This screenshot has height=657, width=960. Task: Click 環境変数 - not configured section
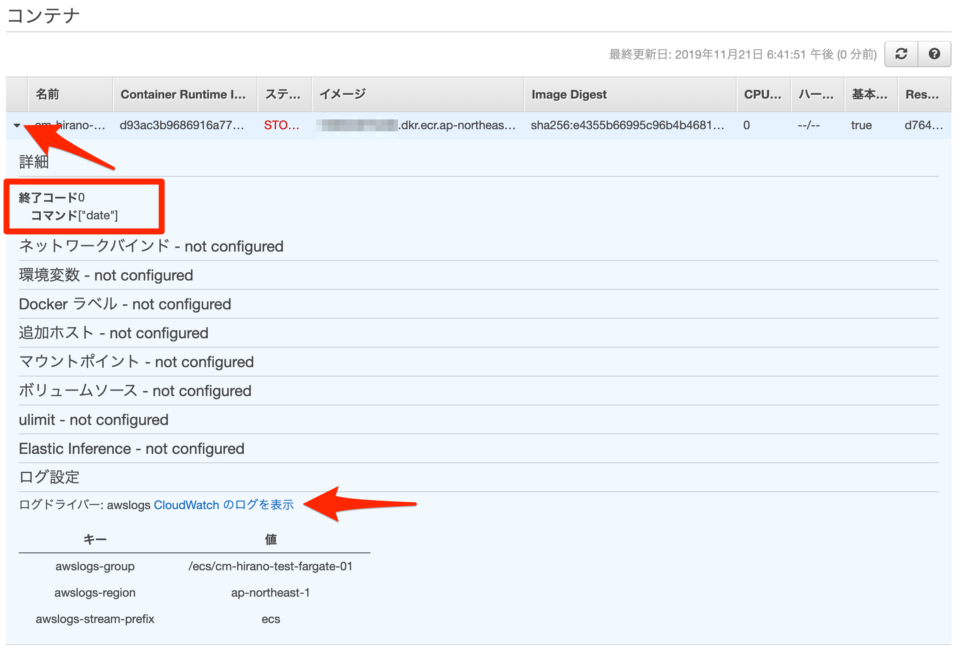[106, 275]
